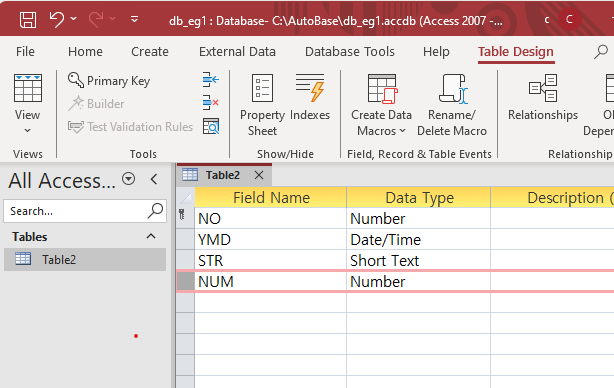Viewport: 614px width, 388px height.
Task: Open Create Data Macros dropdown
Action: (x=381, y=105)
